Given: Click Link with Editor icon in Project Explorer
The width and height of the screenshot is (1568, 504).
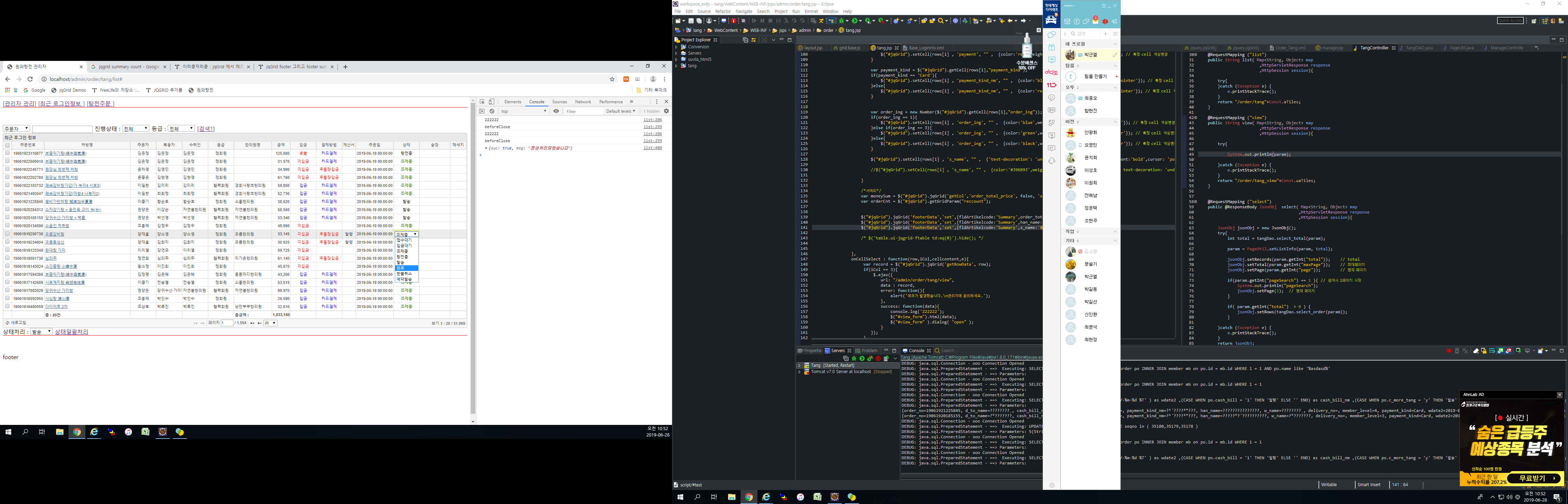Looking at the screenshot, I should [x=754, y=40].
